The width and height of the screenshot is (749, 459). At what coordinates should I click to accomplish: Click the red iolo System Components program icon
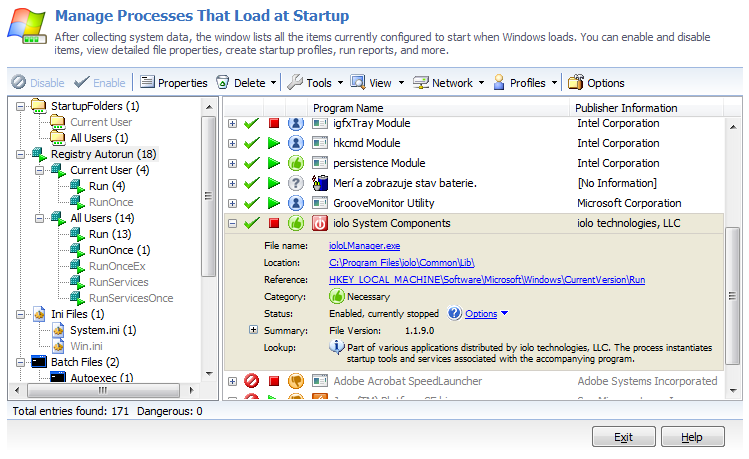click(320, 223)
